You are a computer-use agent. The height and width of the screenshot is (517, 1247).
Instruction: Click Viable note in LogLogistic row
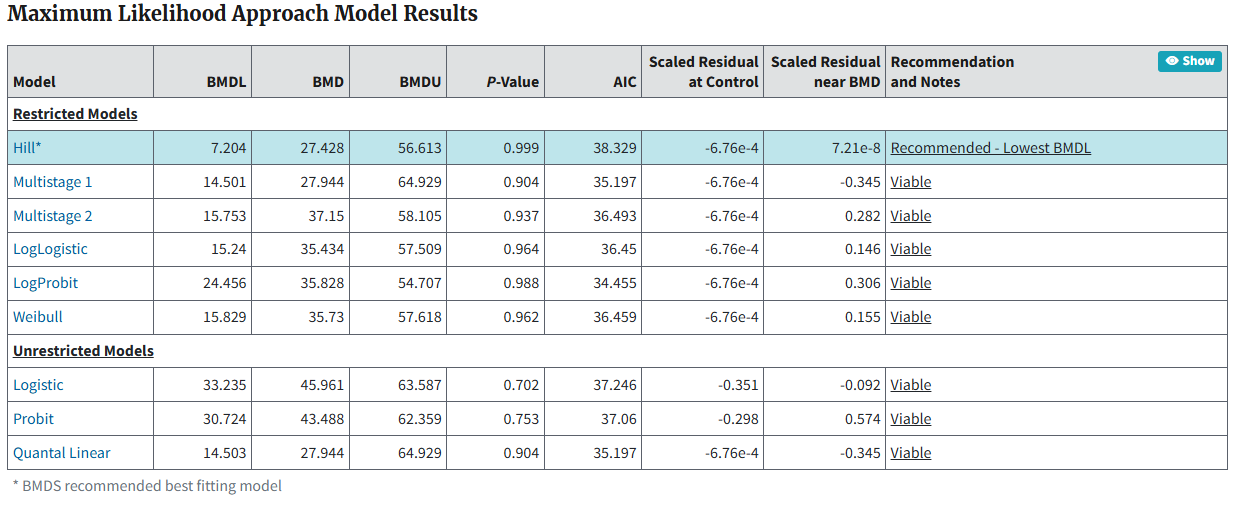pos(910,249)
